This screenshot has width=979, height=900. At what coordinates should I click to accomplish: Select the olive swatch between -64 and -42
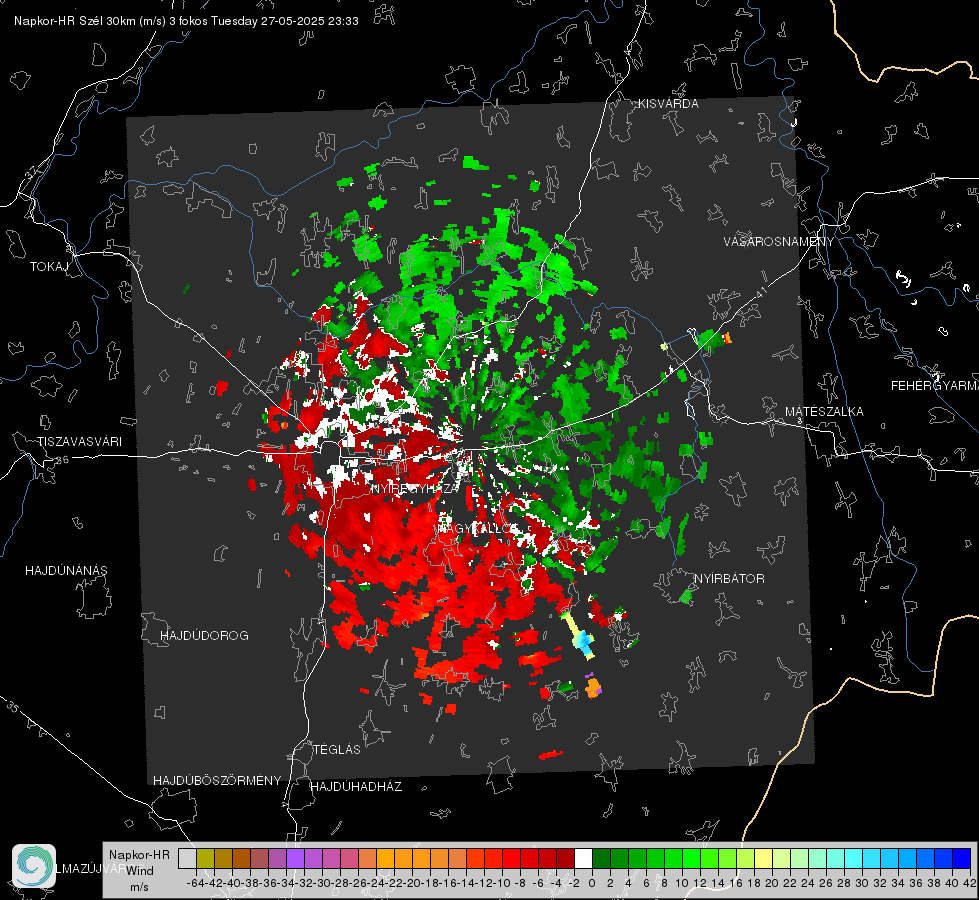pos(205,858)
